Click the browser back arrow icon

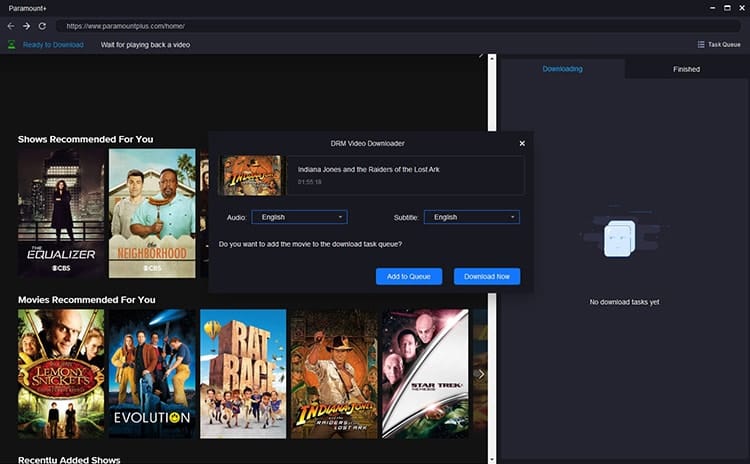(11, 26)
